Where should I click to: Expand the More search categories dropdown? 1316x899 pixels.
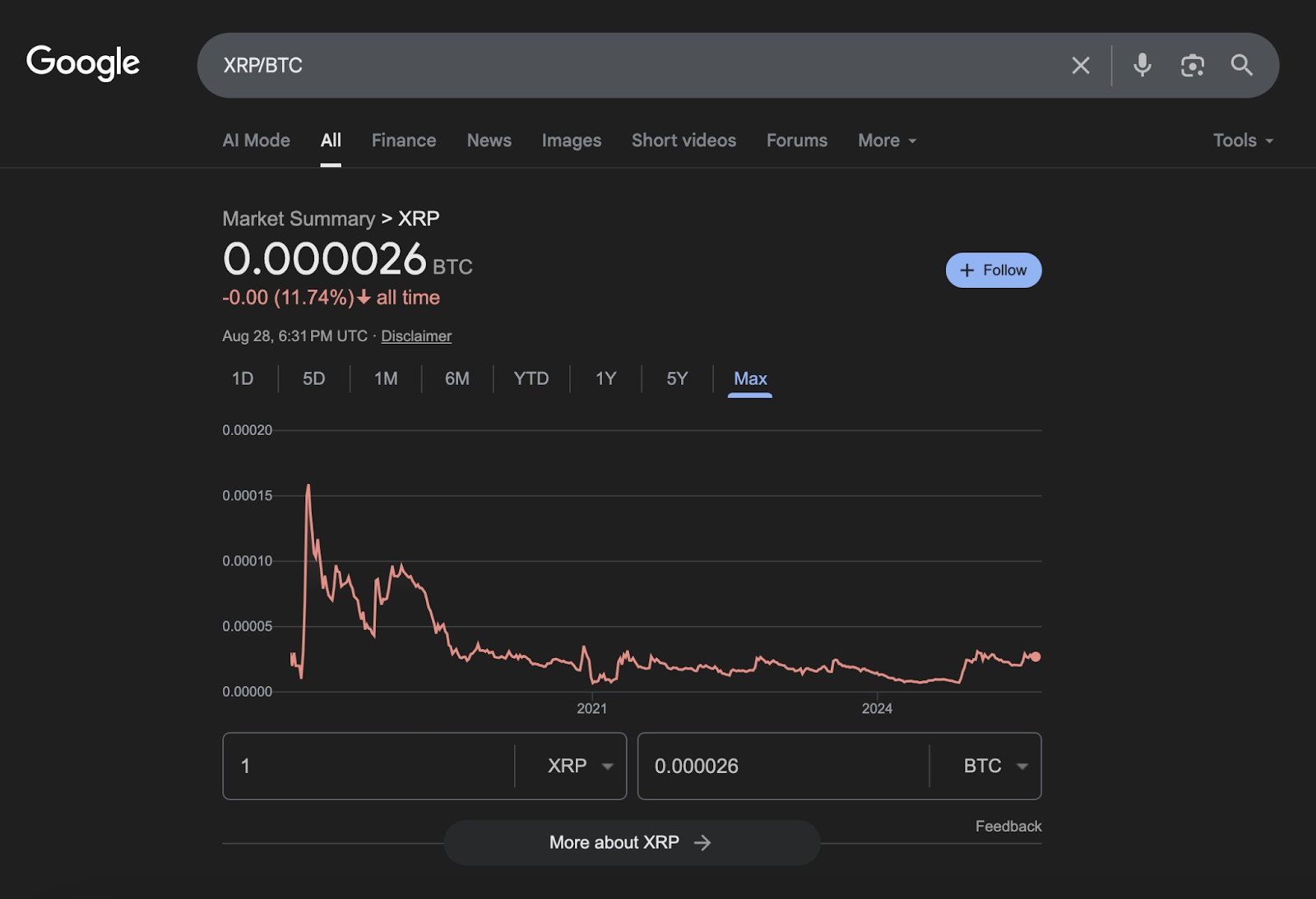tap(887, 141)
